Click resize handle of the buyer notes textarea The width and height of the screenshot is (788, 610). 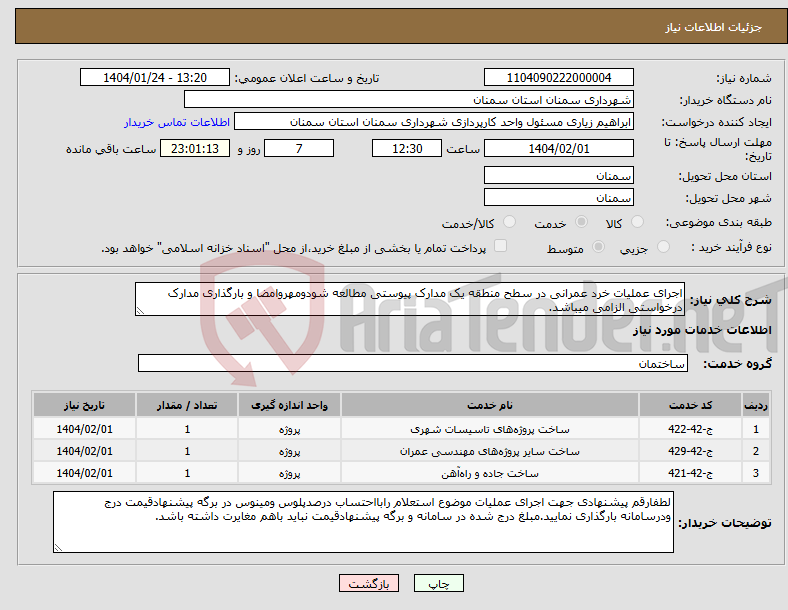pos(58,548)
